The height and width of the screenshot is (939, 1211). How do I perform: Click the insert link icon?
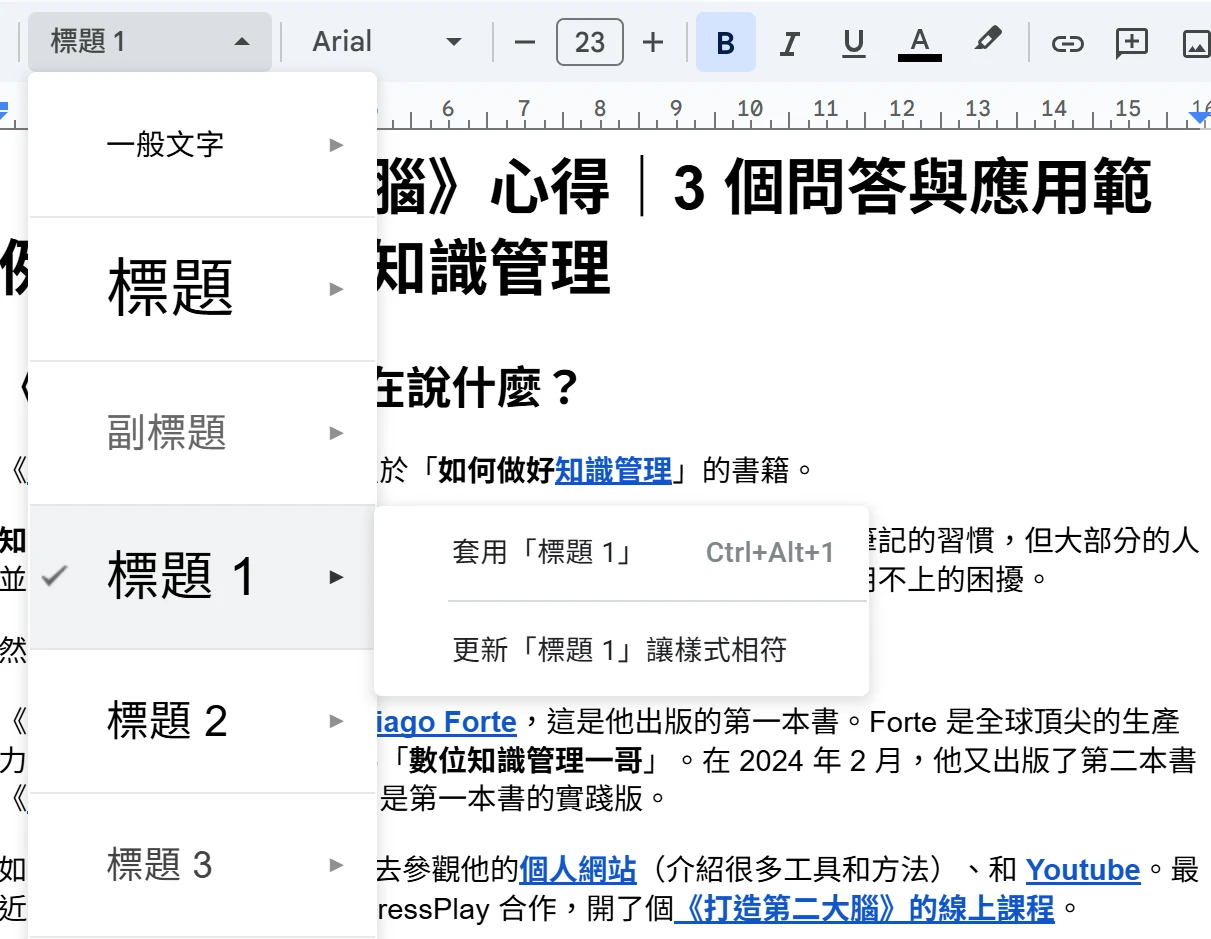click(1068, 42)
